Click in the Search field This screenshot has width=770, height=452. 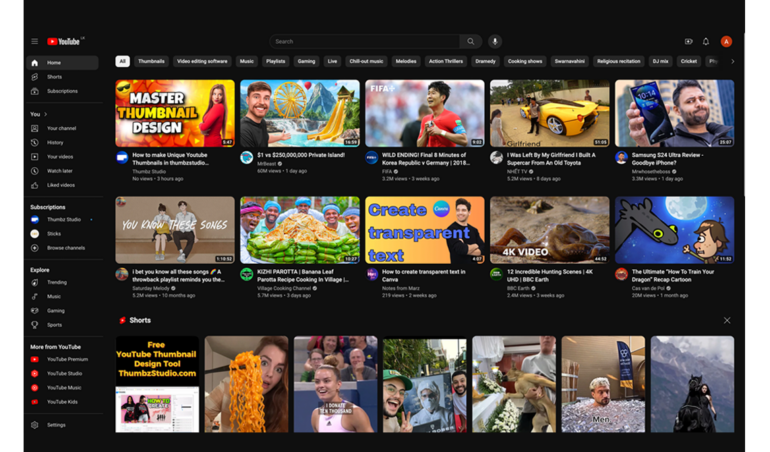click(364, 41)
